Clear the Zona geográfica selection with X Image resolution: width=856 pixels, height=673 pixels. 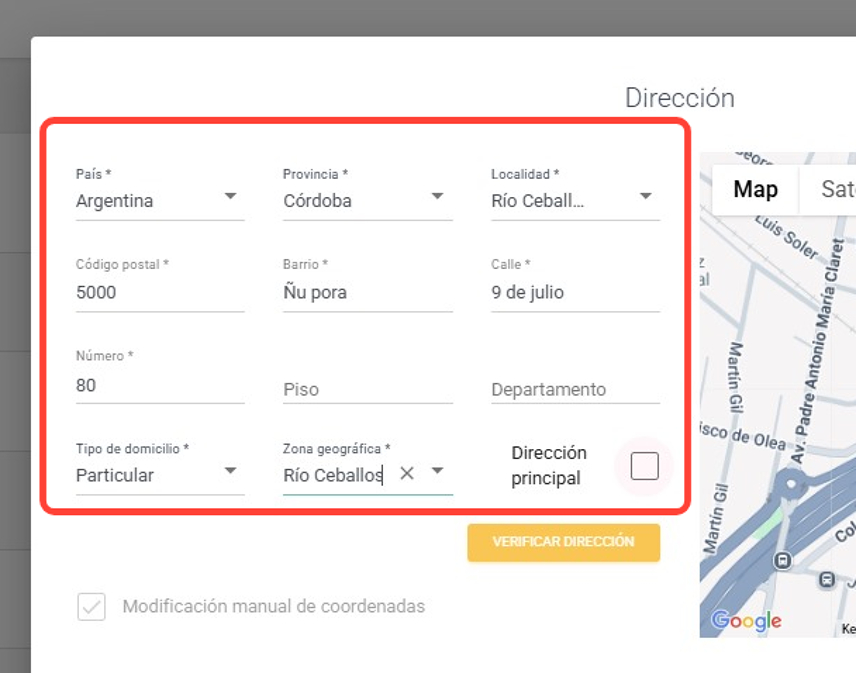[x=407, y=474]
